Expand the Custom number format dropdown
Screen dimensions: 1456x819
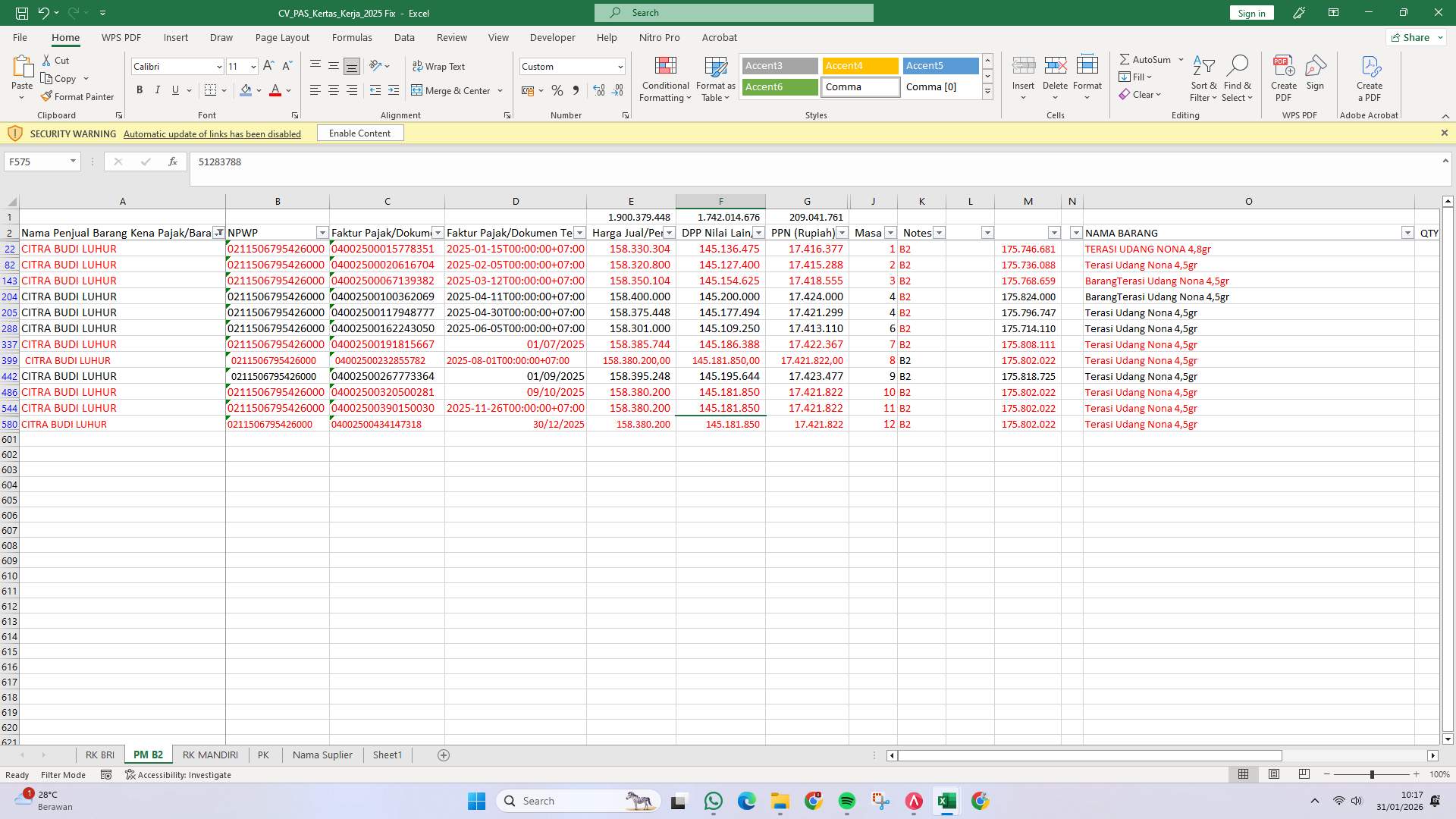click(620, 66)
